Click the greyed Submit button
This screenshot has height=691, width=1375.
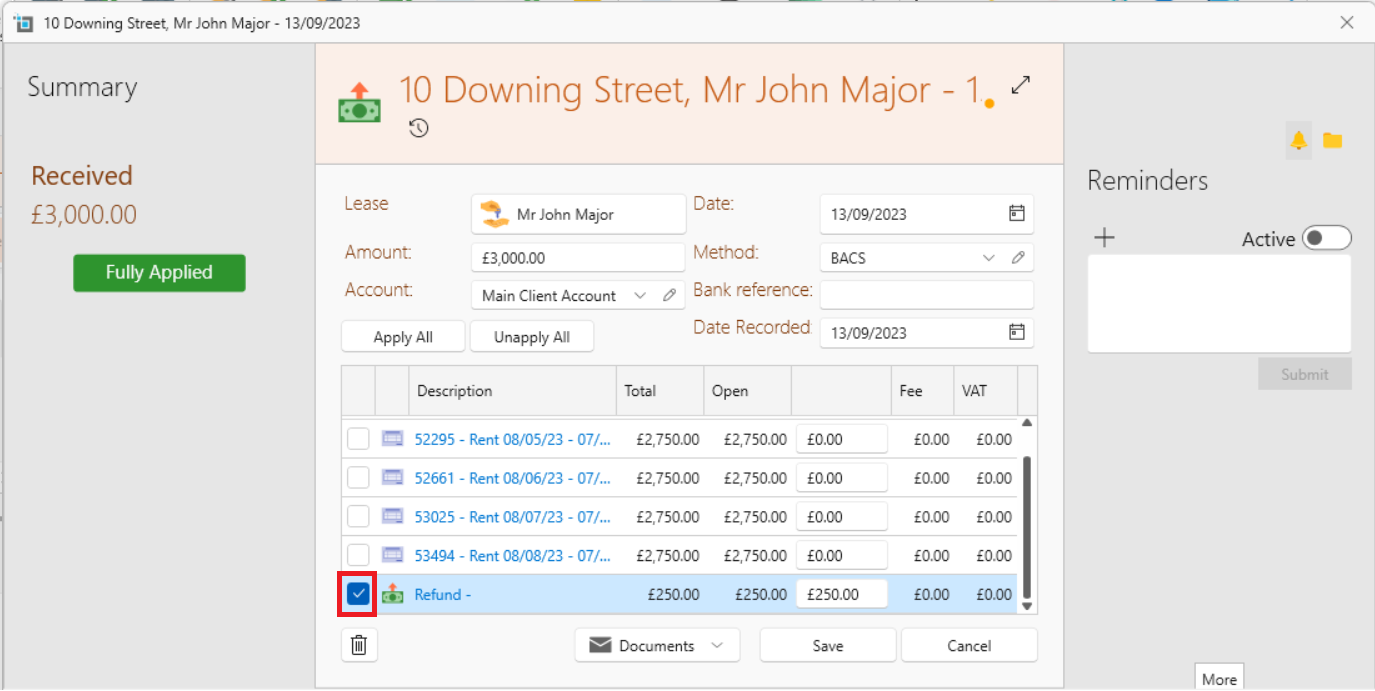[1305, 374]
